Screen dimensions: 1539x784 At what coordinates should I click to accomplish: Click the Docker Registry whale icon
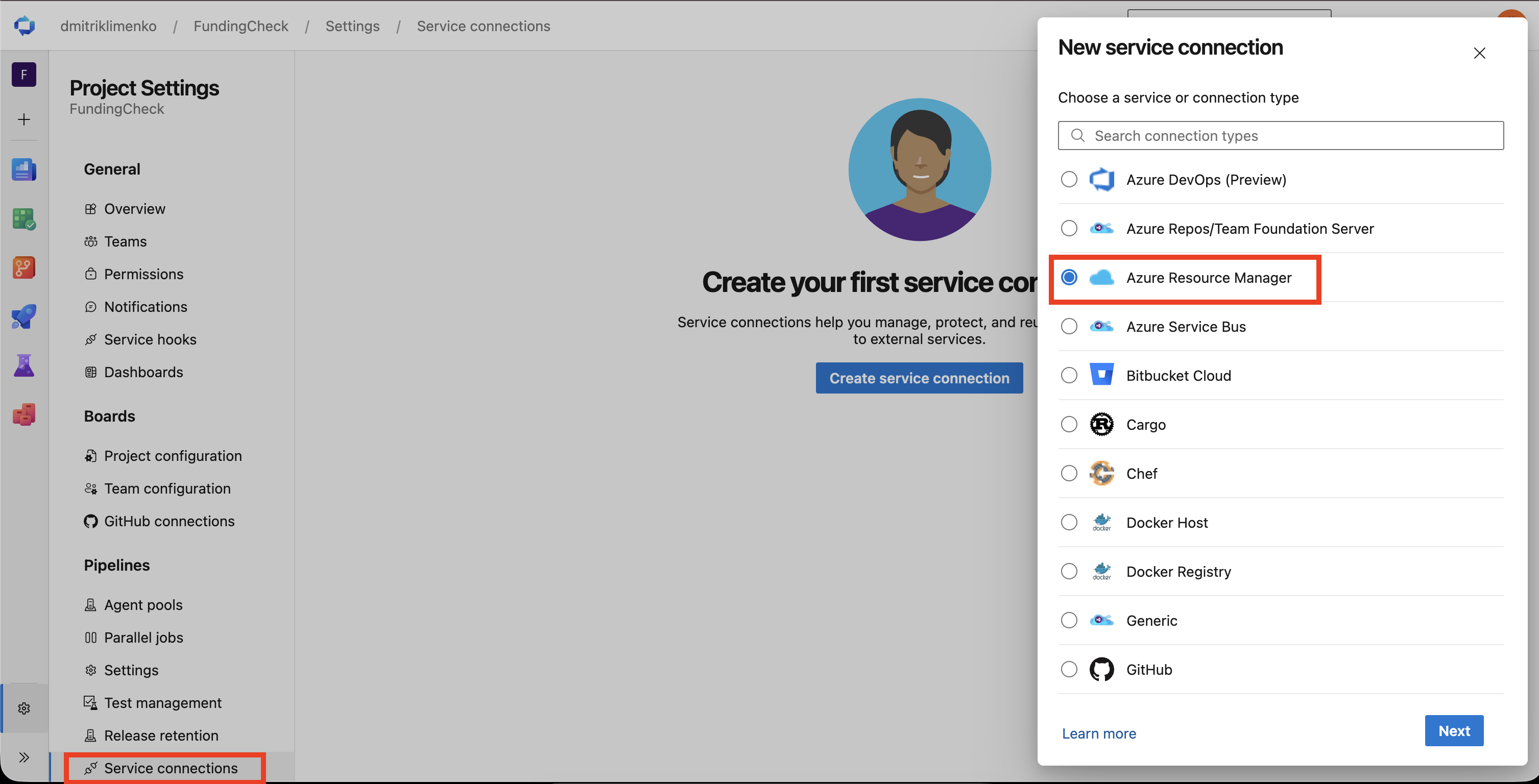coord(1102,571)
